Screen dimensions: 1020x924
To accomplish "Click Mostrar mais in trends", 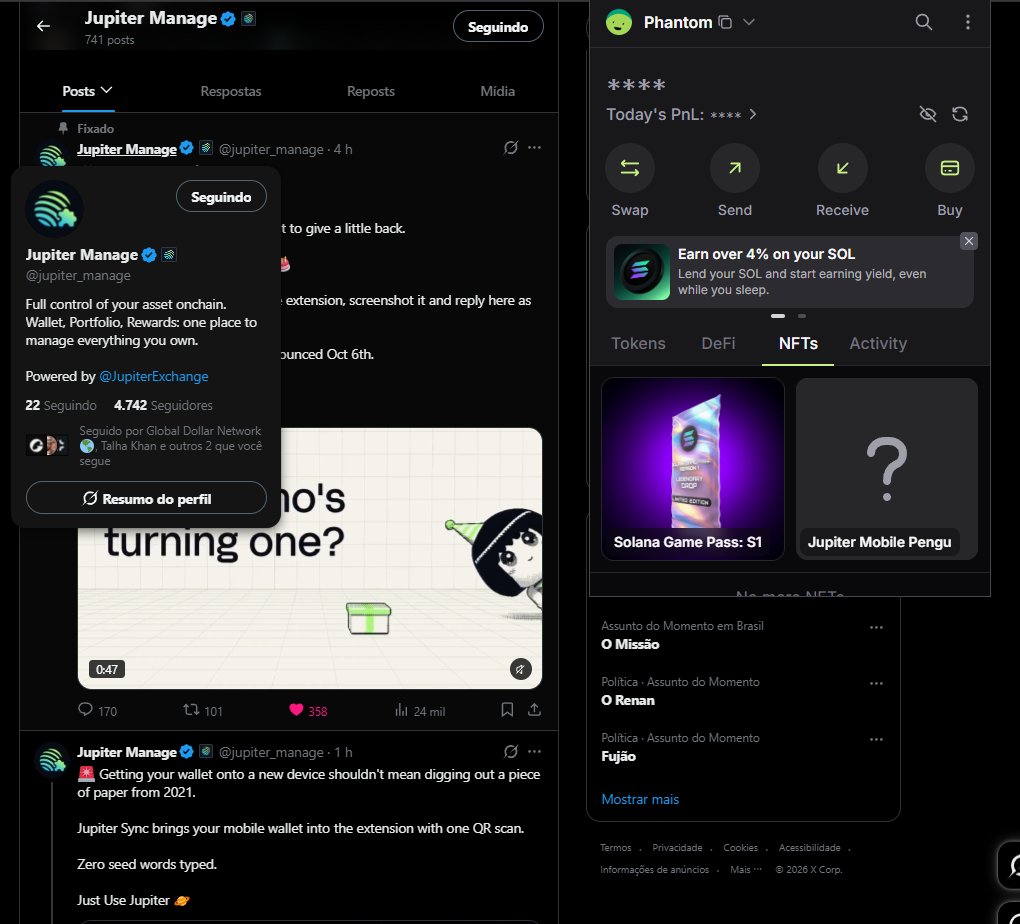I will (640, 799).
